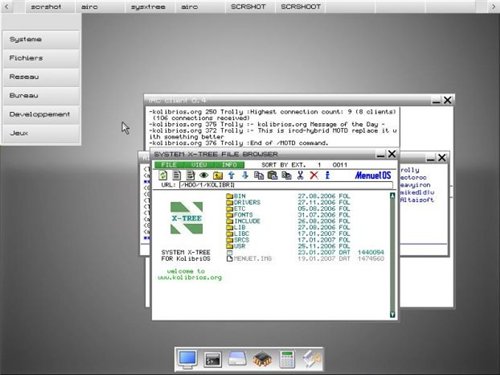This screenshot has width=500, height=375.
Task: Open the terminal icon in dock
Action: (x=213, y=360)
